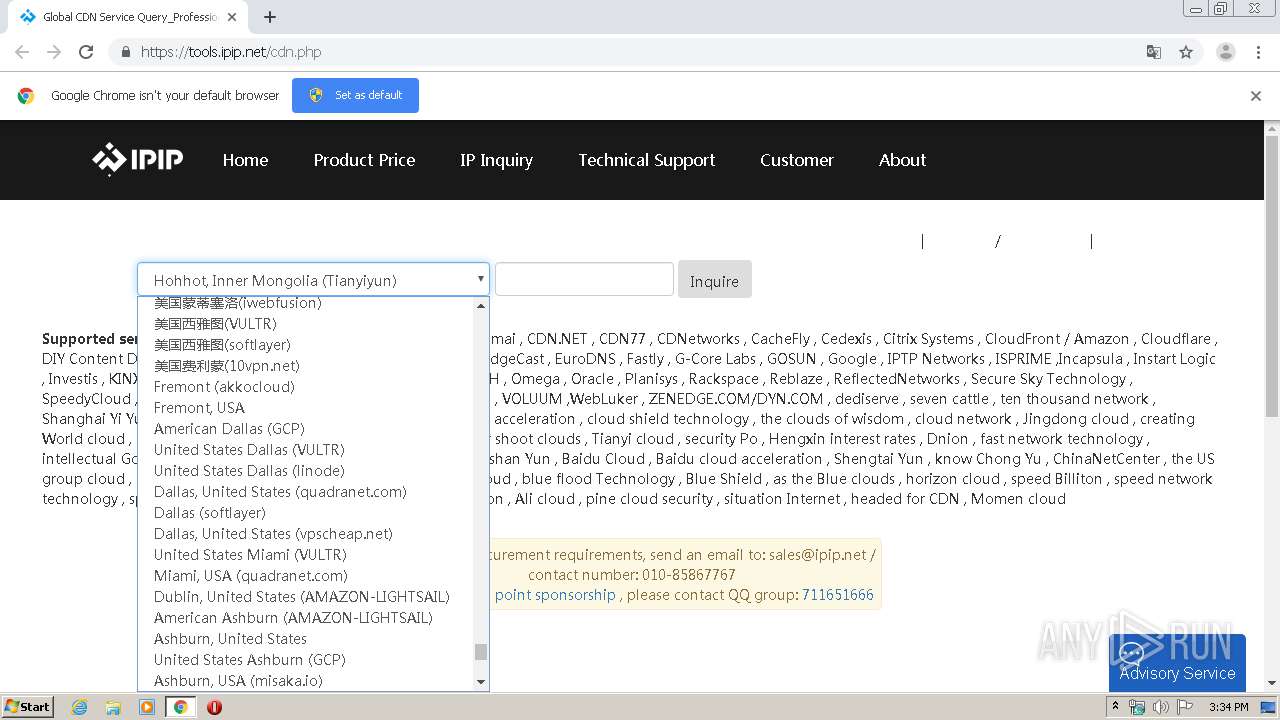Screen dimensions: 1280x720
Task: Select American Ashburn (AMAZON-LIGHTSAIL) option
Action: click(306, 618)
